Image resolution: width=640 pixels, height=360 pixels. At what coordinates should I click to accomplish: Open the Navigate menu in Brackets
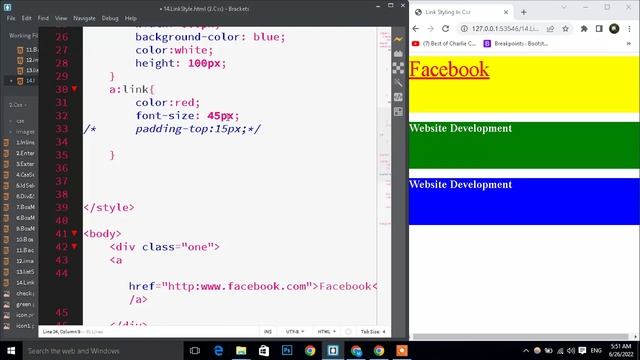84,18
